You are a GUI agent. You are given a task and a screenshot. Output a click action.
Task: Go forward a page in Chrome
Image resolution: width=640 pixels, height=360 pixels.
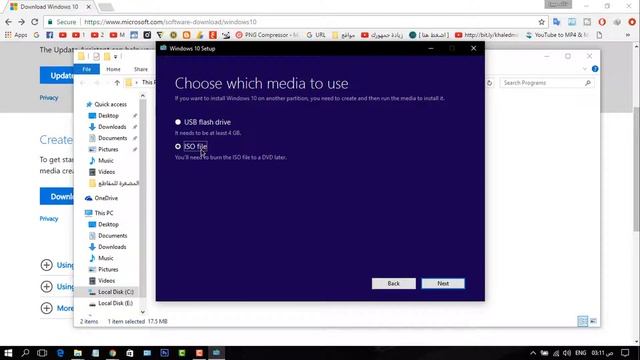[x=21, y=22]
